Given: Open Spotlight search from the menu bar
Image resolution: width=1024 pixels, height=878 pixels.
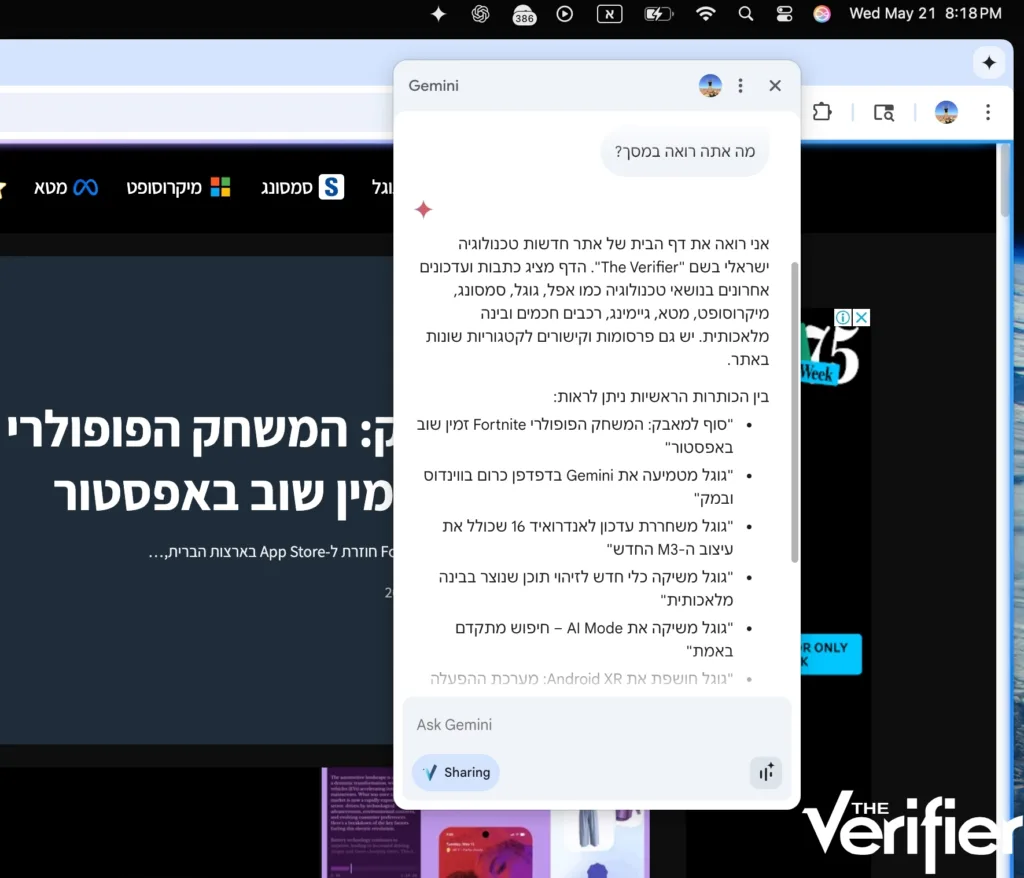Looking at the screenshot, I should tap(746, 14).
